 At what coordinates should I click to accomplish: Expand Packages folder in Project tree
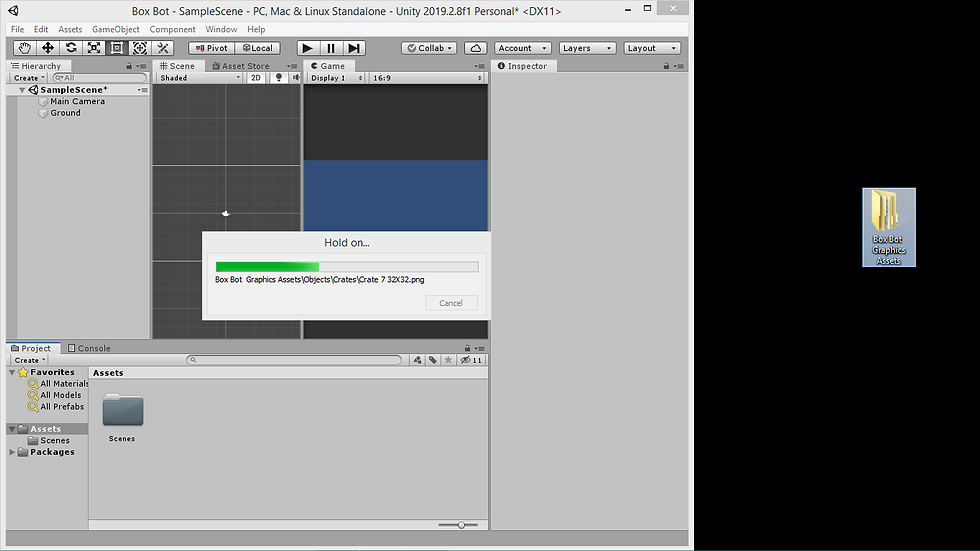coord(12,452)
